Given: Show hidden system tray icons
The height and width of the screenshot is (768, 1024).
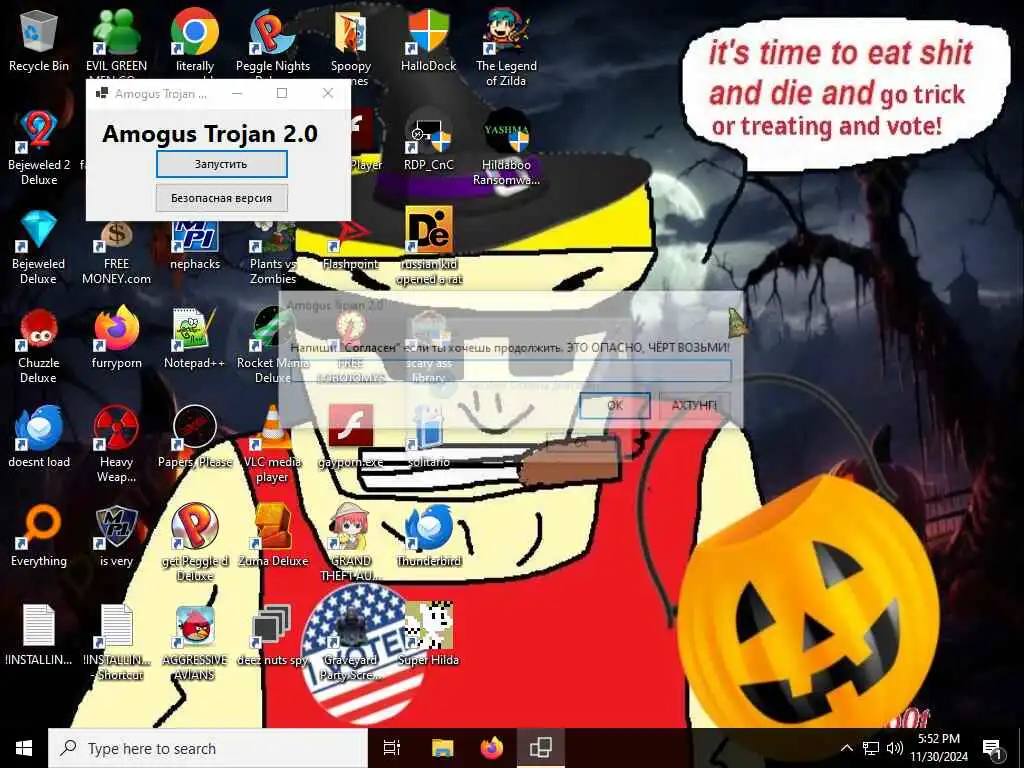Looking at the screenshot, I should (x=846, y=748).
